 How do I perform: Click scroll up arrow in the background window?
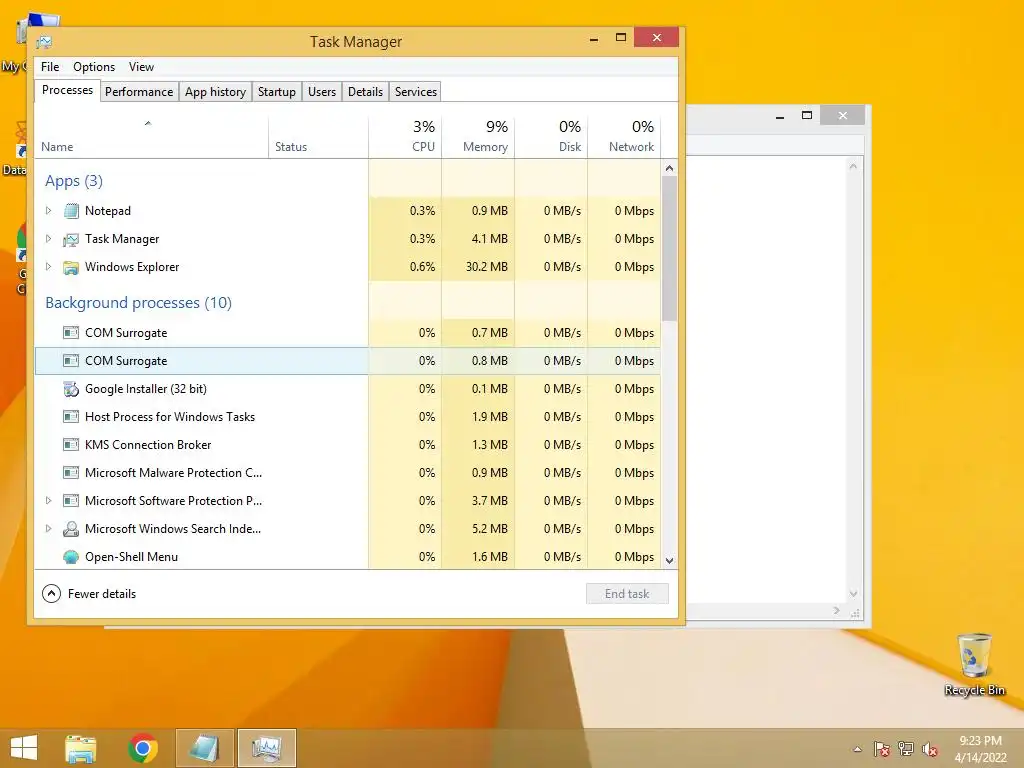pos(853,167)
